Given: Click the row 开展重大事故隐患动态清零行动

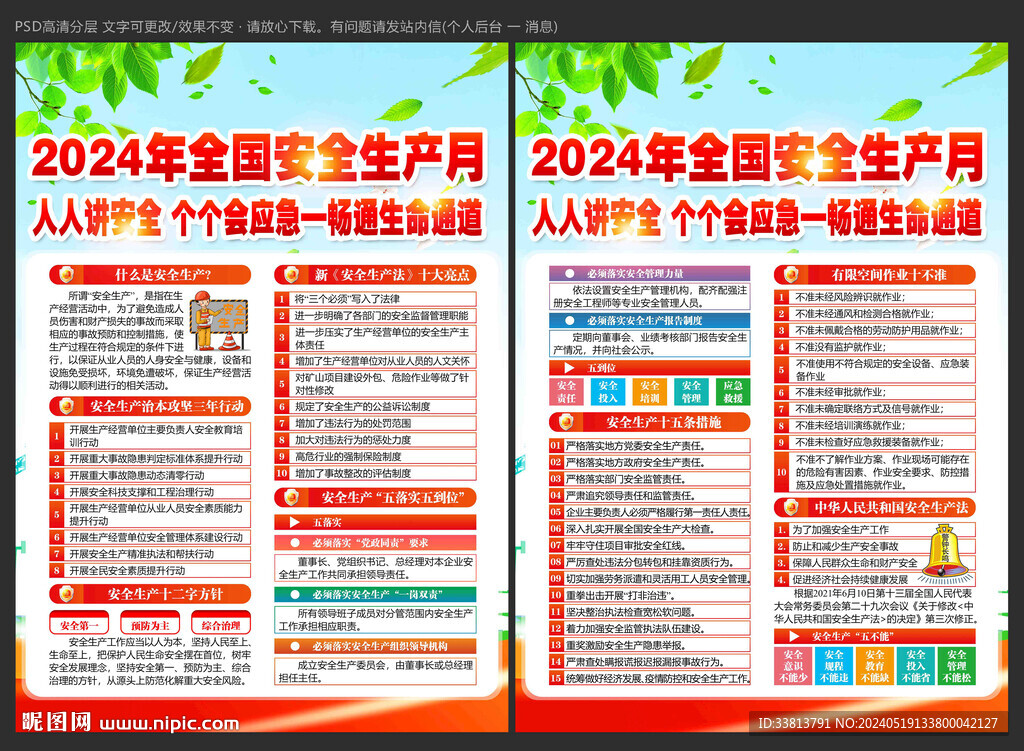Looking at the screenshot, I should point(150,475).
